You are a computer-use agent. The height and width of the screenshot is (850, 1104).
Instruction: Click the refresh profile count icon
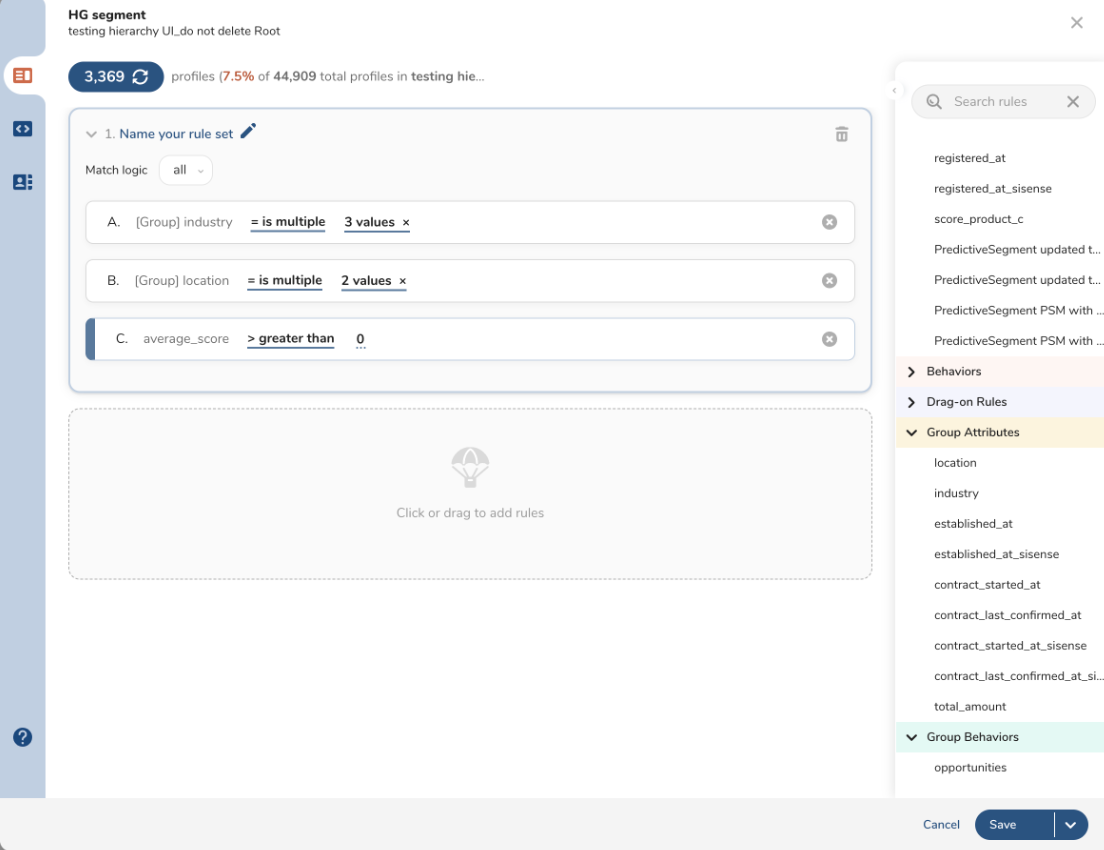pos(140,77)
